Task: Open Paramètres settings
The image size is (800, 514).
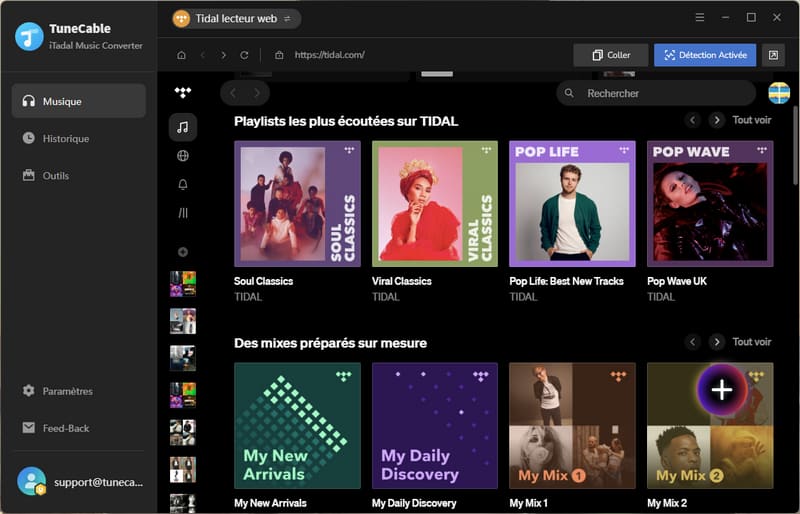Action: (57, 391)
